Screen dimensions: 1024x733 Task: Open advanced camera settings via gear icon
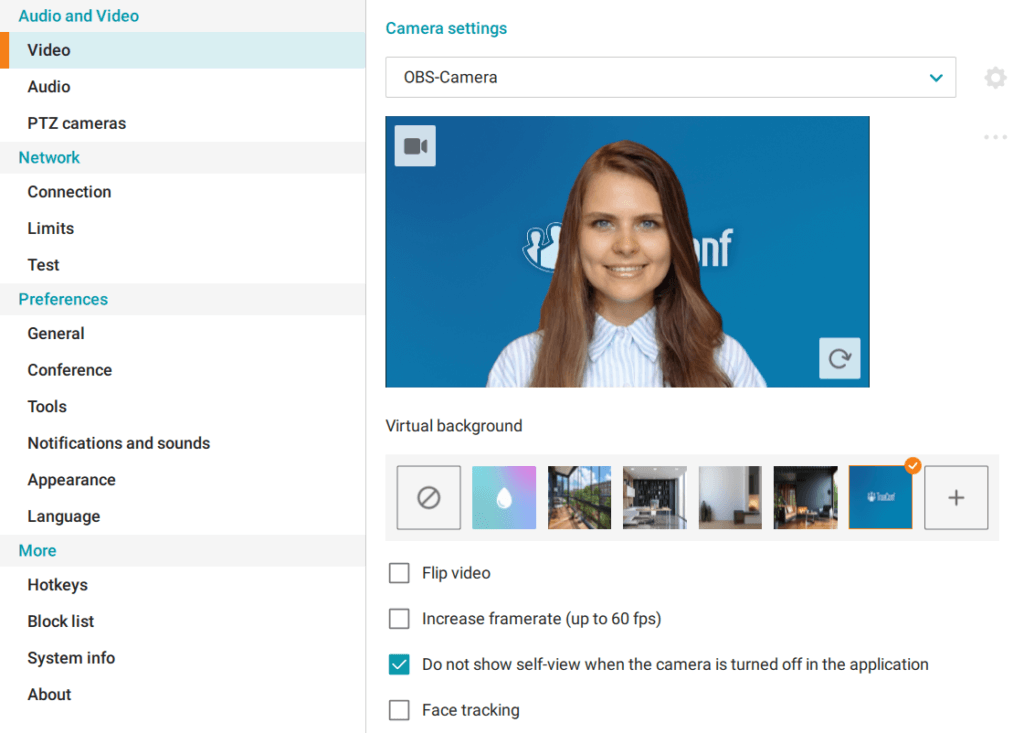[995, 77]
